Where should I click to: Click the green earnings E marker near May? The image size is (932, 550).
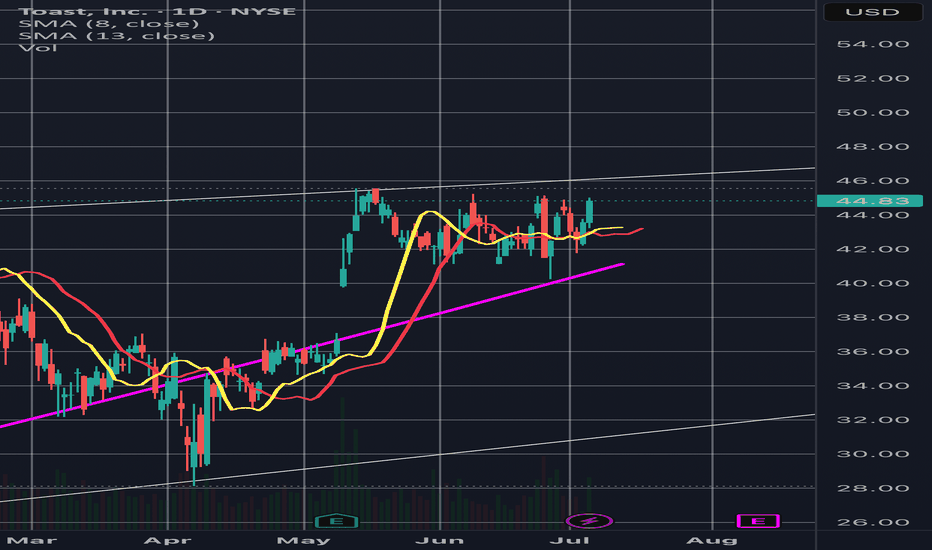coord(336,521)
